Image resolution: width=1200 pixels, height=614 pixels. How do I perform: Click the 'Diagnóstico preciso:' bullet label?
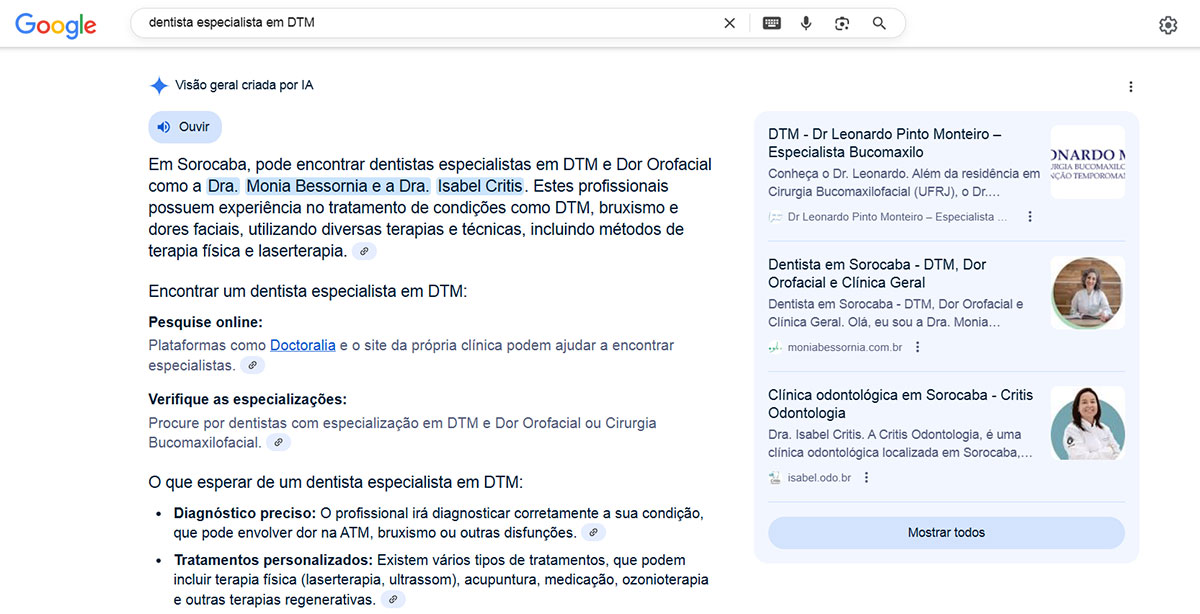[245, 513]
